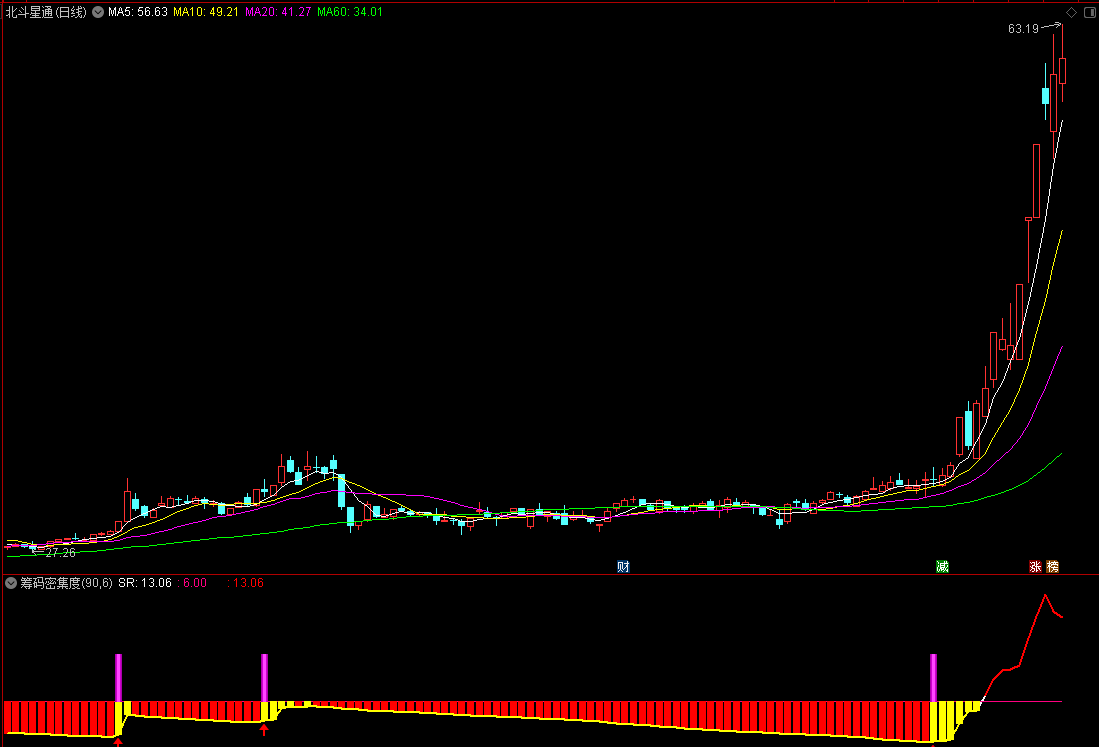Select the MA60: 34.01 indicator label
Viewport: 1099px width, 747px height.
click(350, 12)
